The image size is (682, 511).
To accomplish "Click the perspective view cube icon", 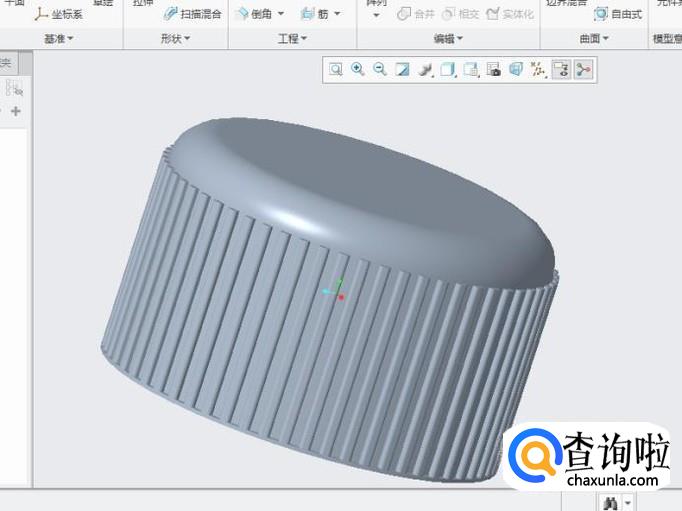I will 516,70.
